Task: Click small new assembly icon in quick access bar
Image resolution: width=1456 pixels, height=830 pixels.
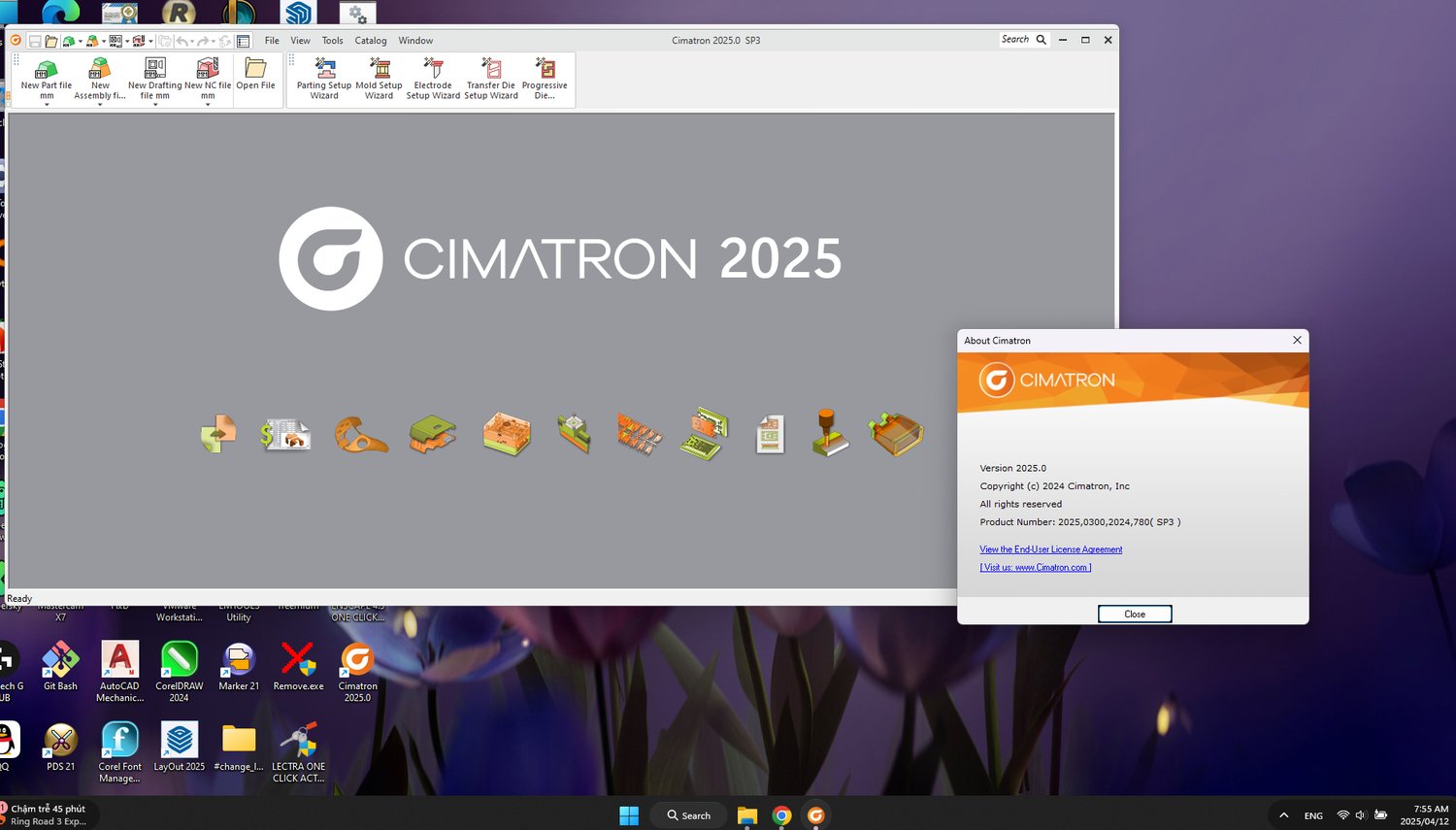Action: point(92,41)
